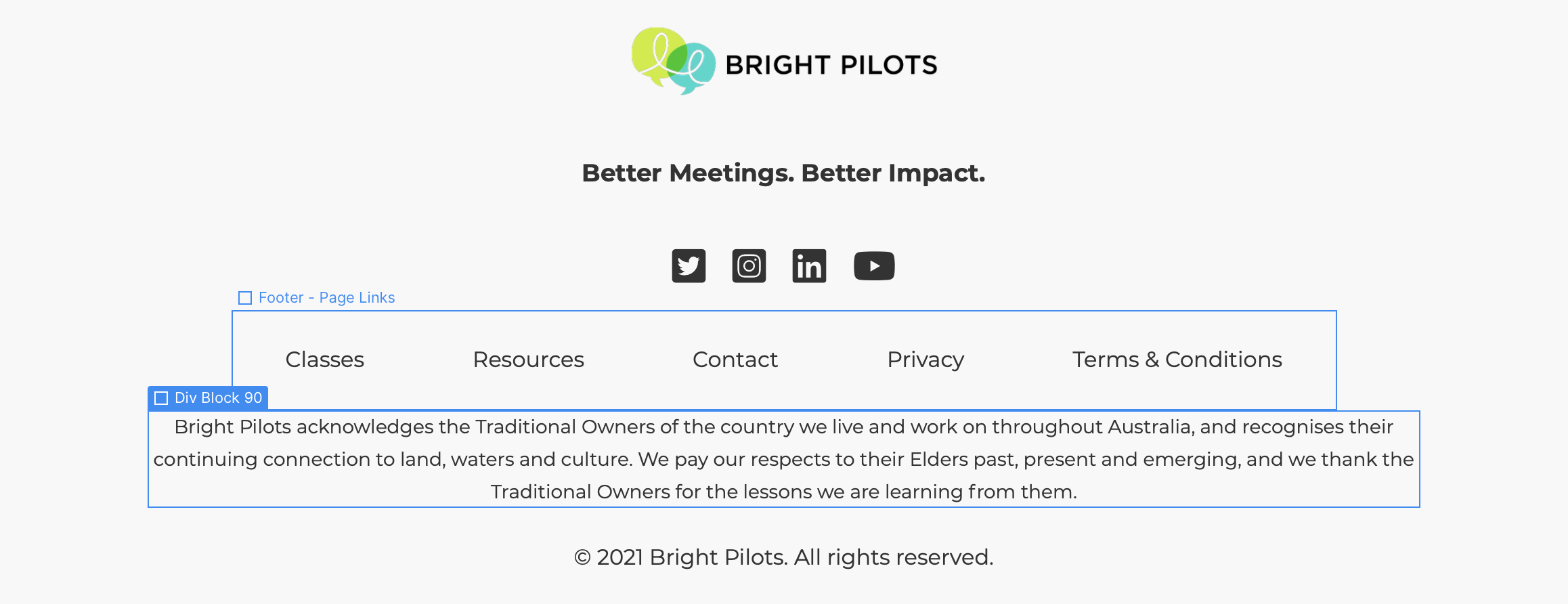The width and height of the screenshot is (1568, 604).
Task: Select the Footer - Page Links label
Action: pyautogui.click(x=317, y=298)
